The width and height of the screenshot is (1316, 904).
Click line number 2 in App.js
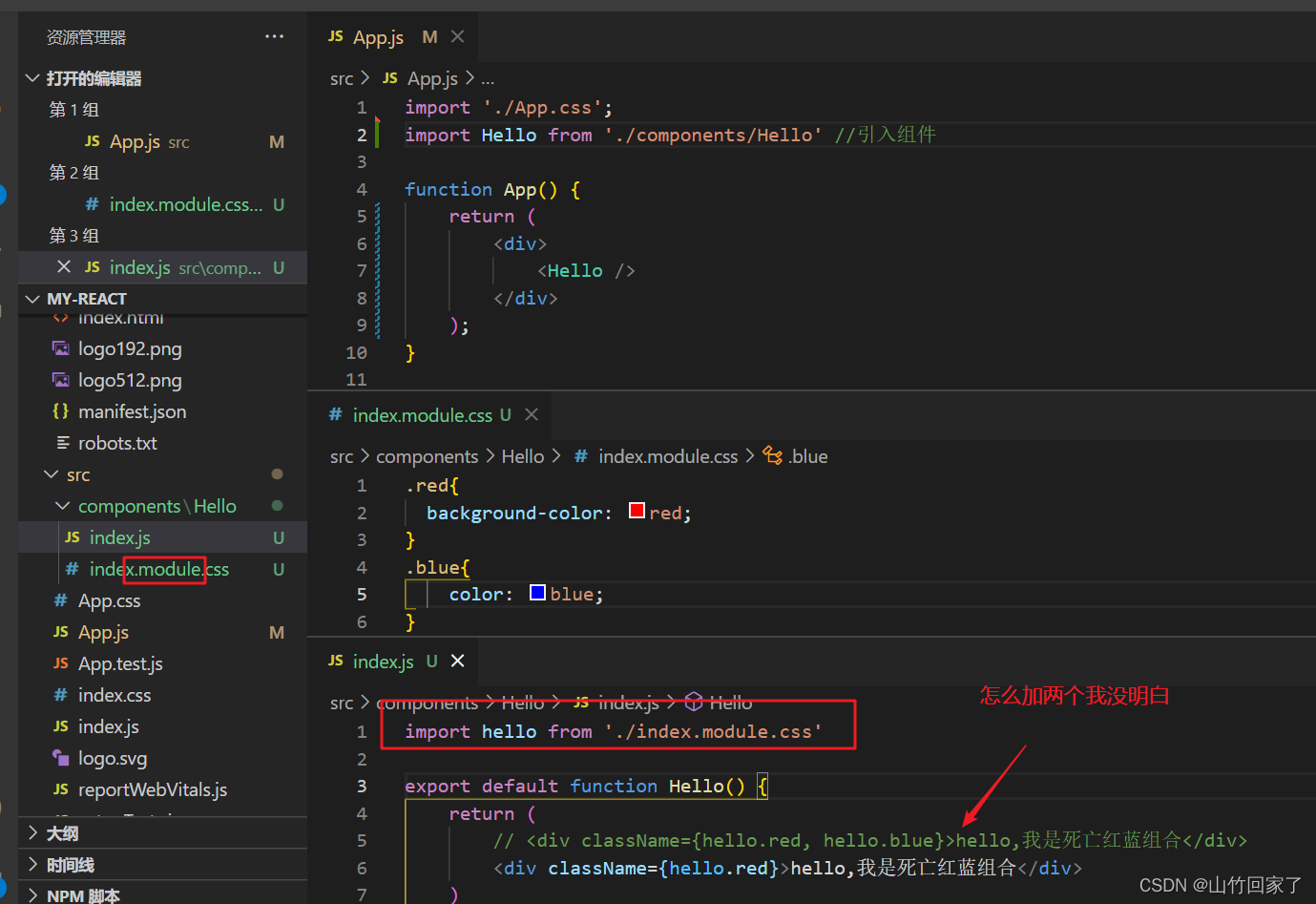click(x=362, y=135)
